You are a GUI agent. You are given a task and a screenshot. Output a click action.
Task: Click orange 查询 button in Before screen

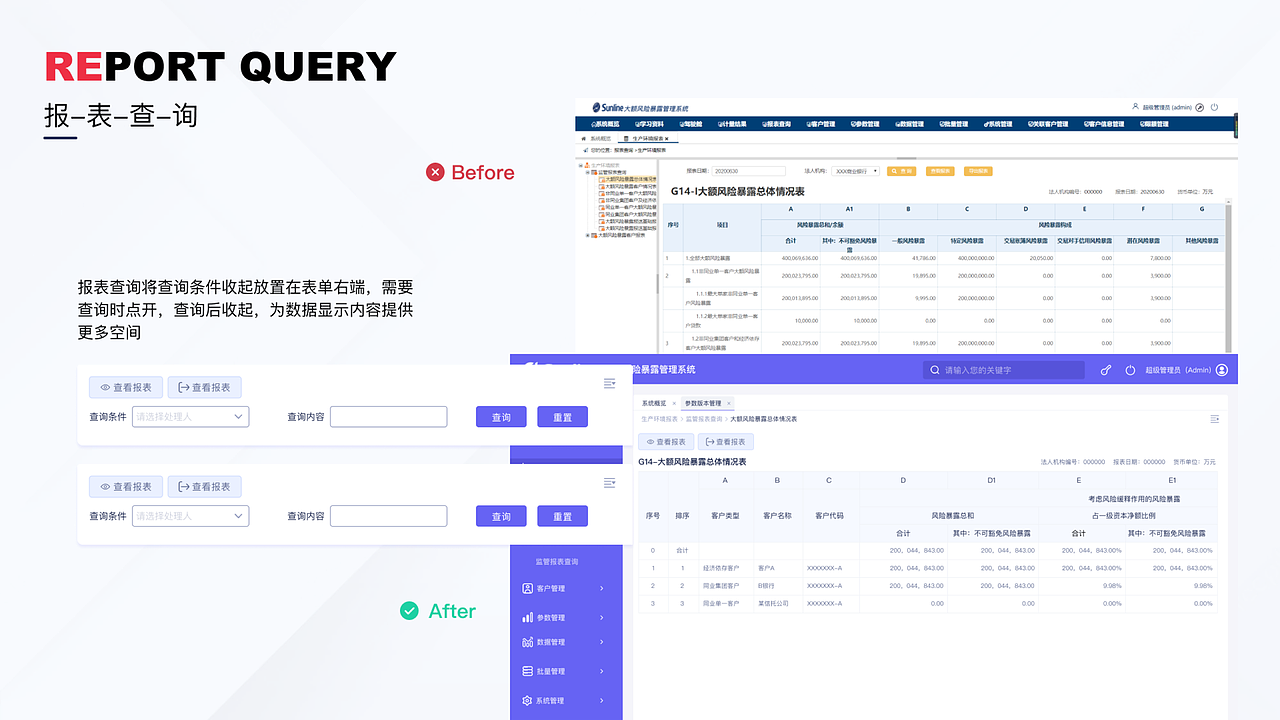tap(900, 171)
